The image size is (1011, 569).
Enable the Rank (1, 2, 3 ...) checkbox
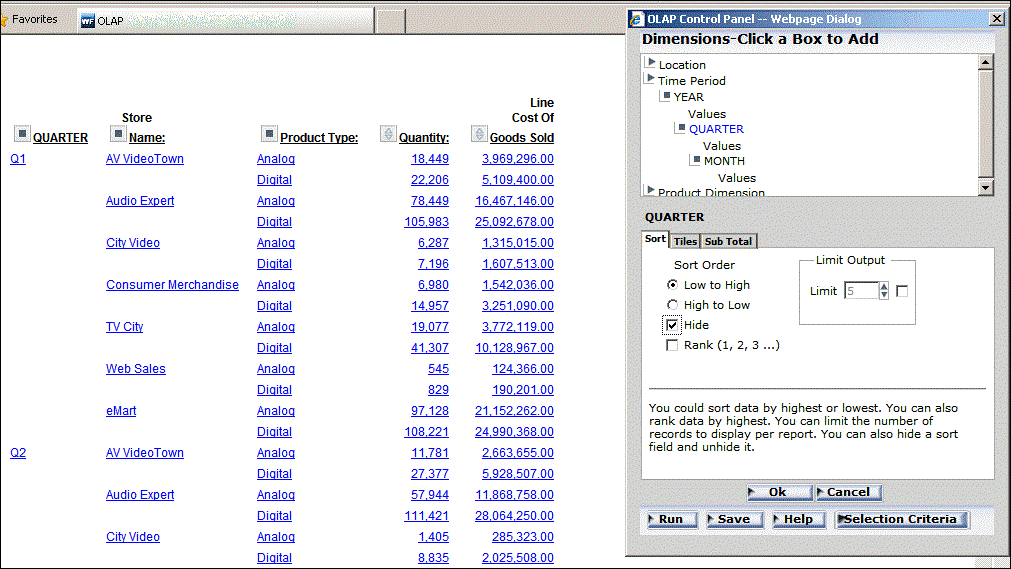[x=672, y=345]
